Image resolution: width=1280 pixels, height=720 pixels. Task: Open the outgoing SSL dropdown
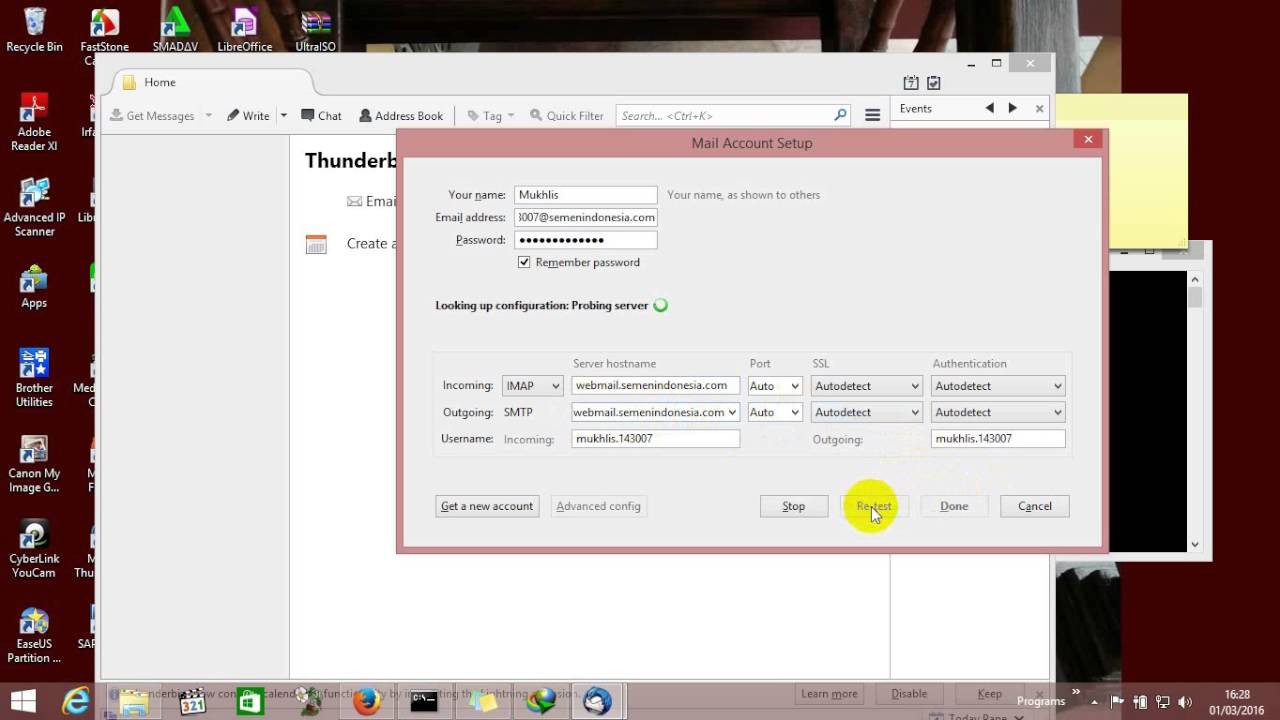[x=866, y=412]
